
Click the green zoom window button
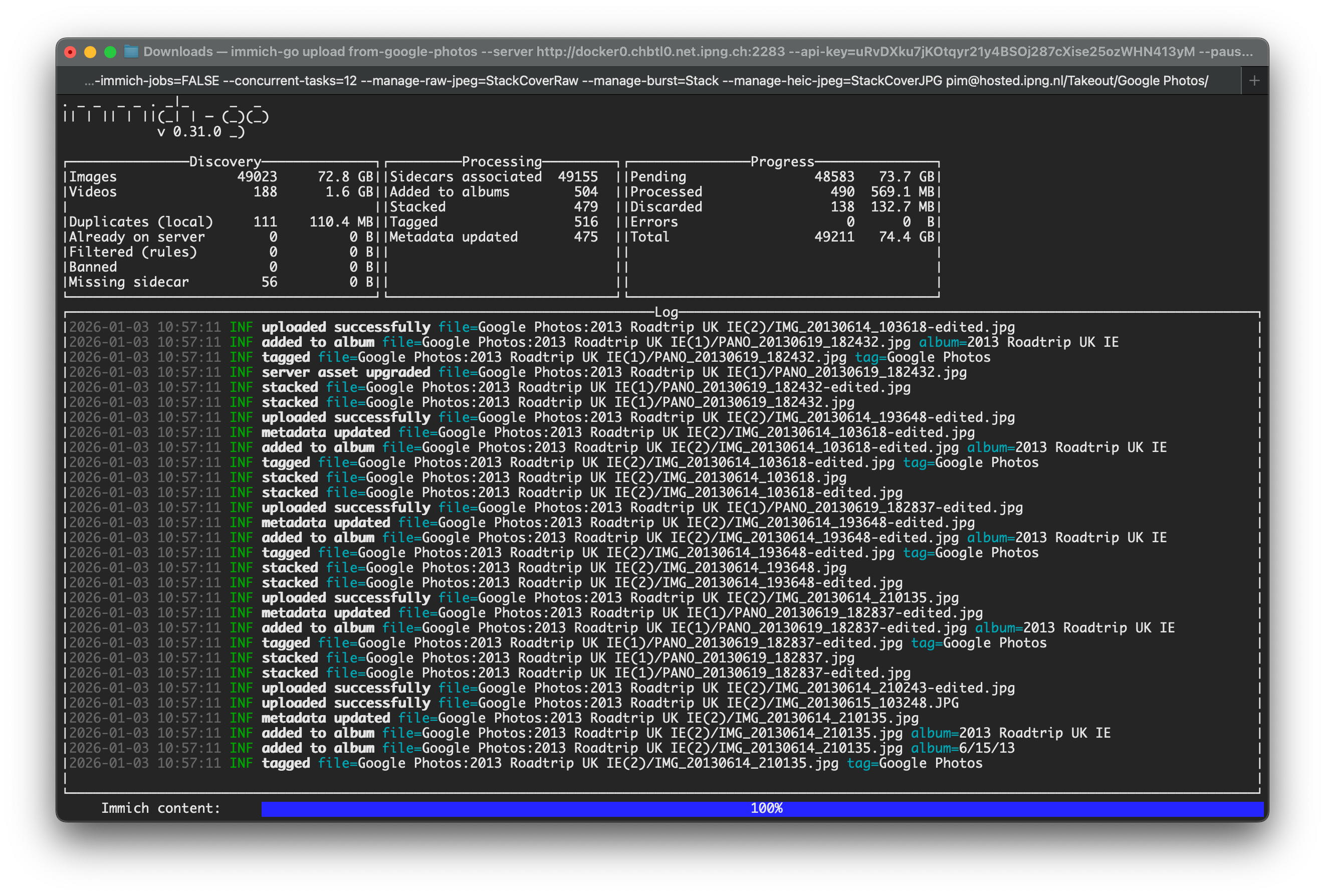coord(110,52)
